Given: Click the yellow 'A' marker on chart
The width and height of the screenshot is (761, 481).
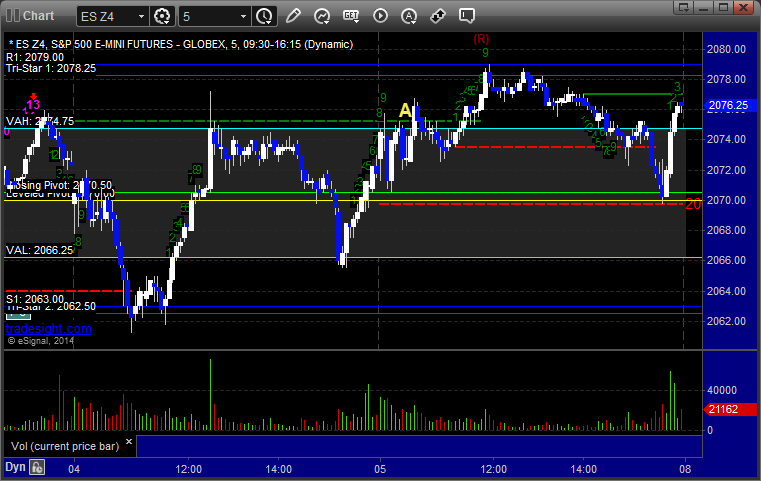Looking at the screenshot, I should (x=405, y=111).
